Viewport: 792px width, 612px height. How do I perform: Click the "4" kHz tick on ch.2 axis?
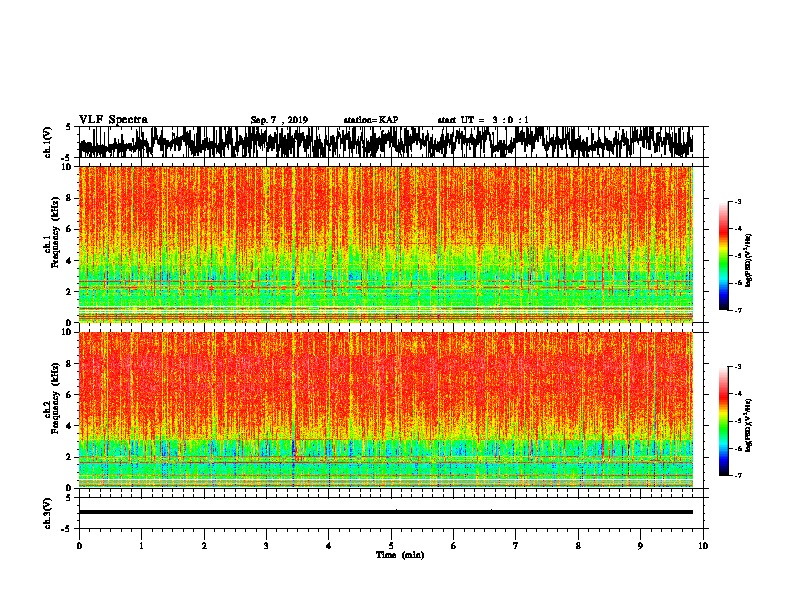pyautogui.click(x=70, y=426)
